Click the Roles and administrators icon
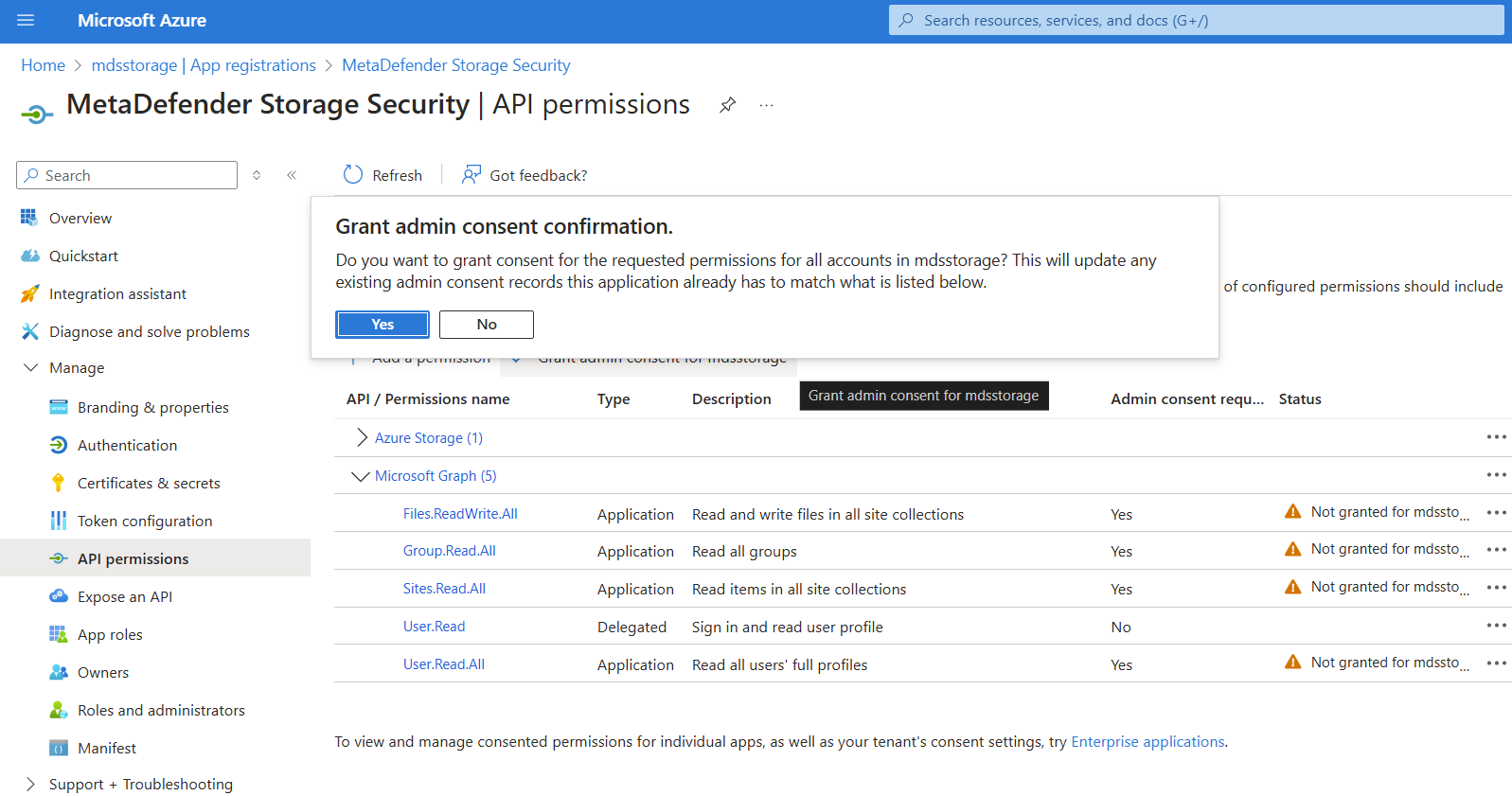 [59, 710]
